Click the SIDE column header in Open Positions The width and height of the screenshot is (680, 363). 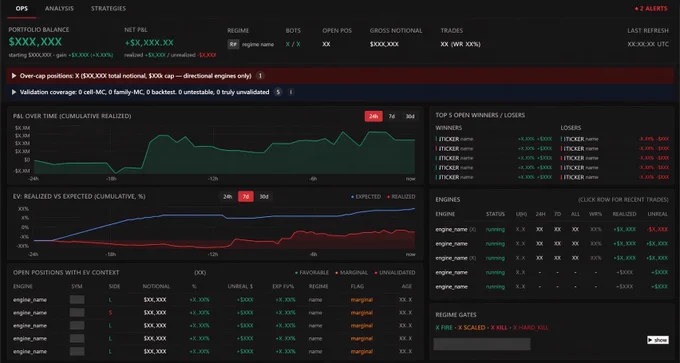pyautogui.click(x=114, y=286)
